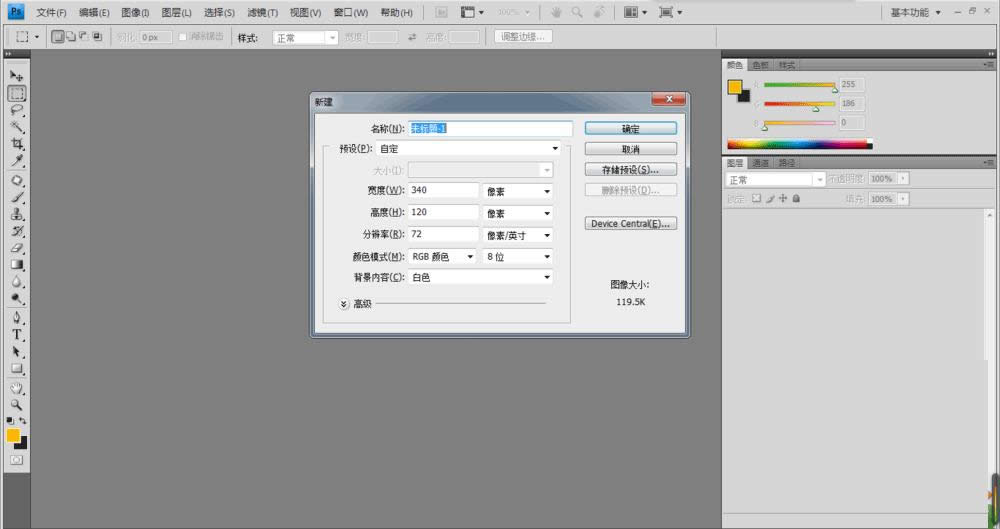Click the color spectrum ramp in the Color panel

(797, 144)
